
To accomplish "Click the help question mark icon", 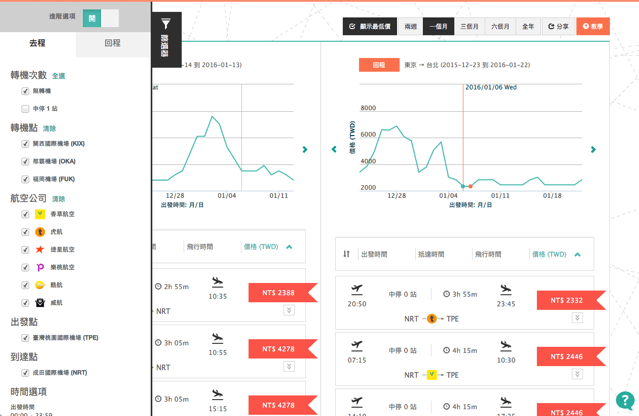I will pyautogui.click(x=624, y=401).
